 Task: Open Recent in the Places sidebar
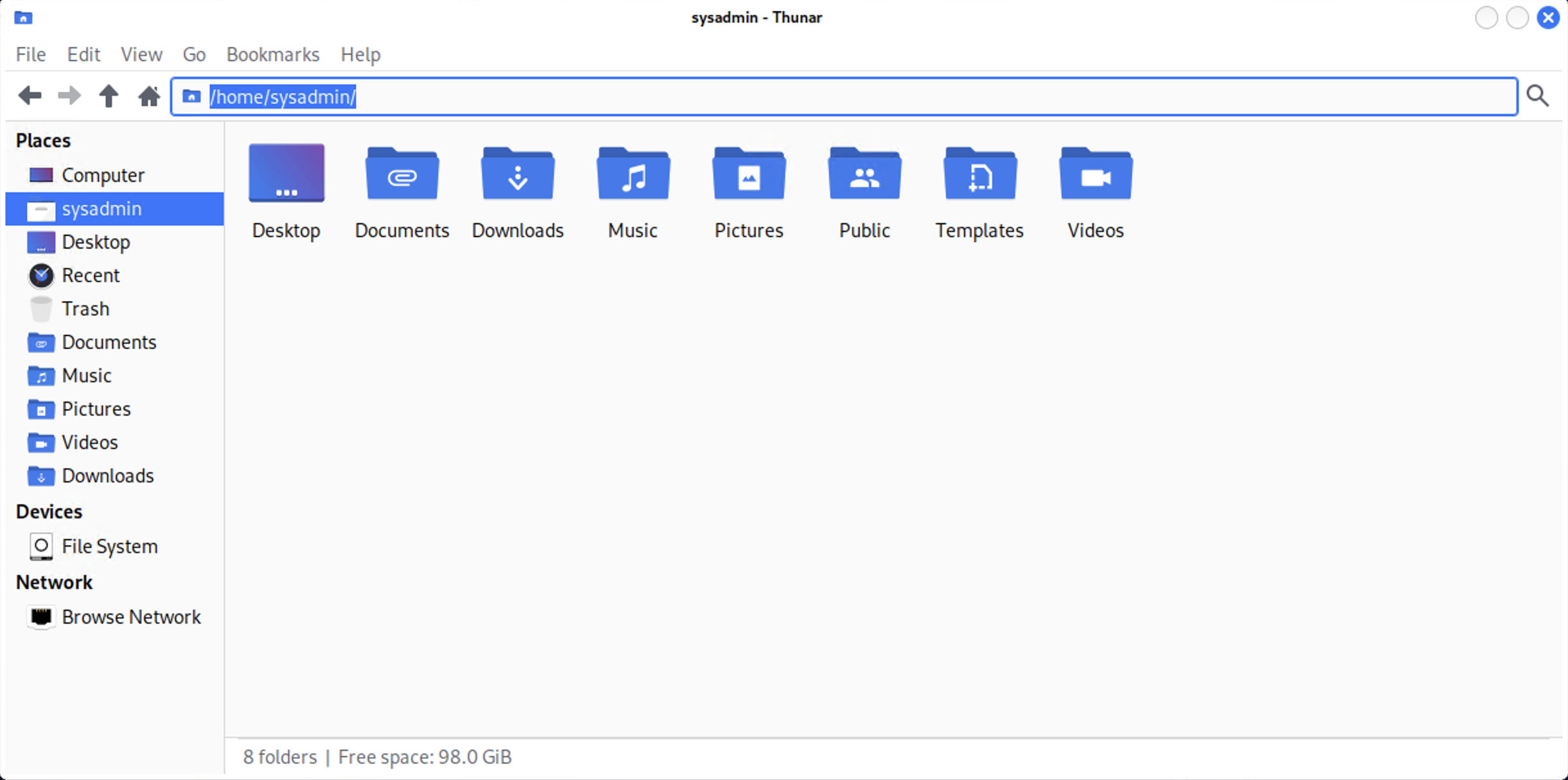91,276
